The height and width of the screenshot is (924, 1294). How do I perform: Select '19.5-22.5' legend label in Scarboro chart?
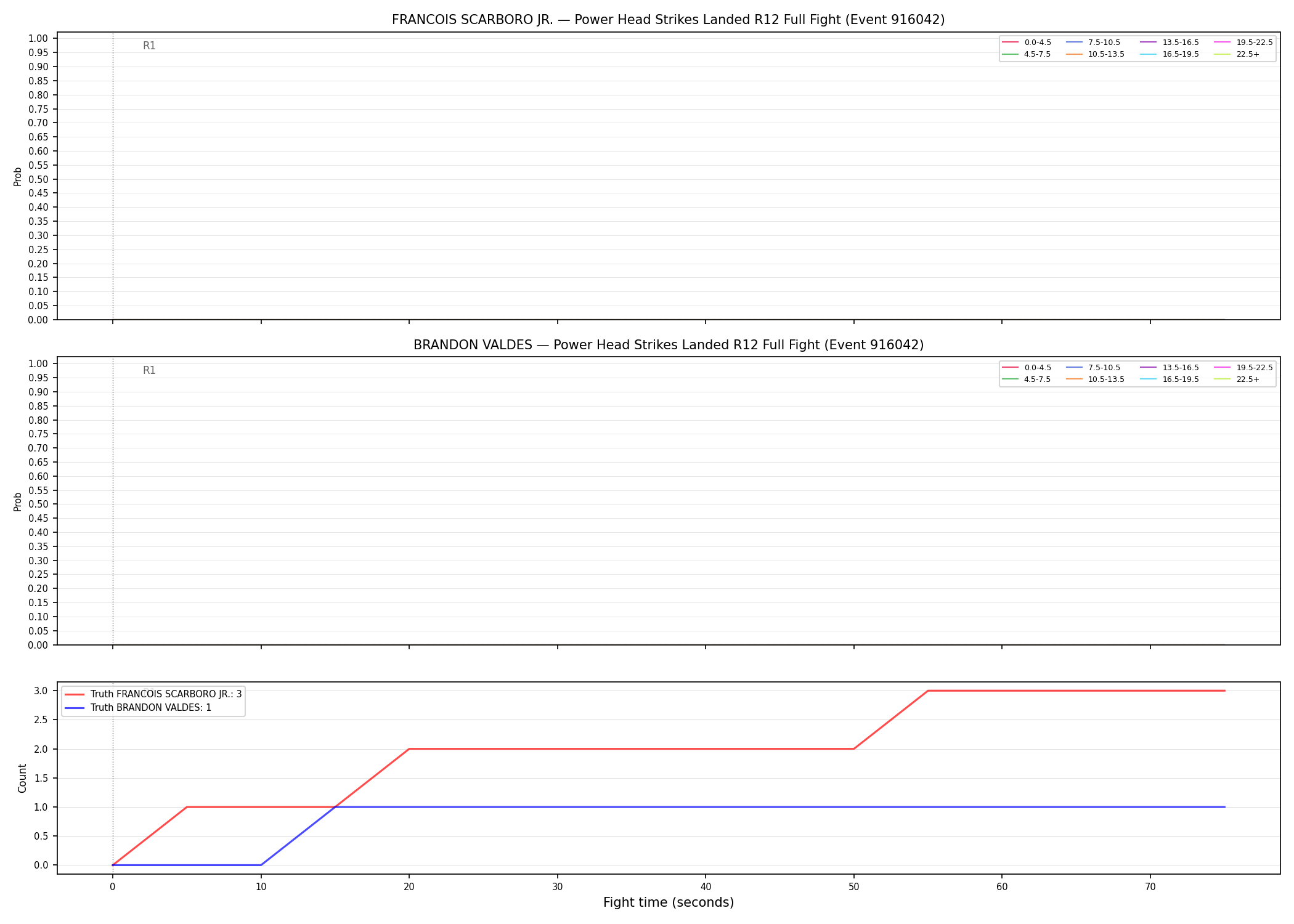1255,43
